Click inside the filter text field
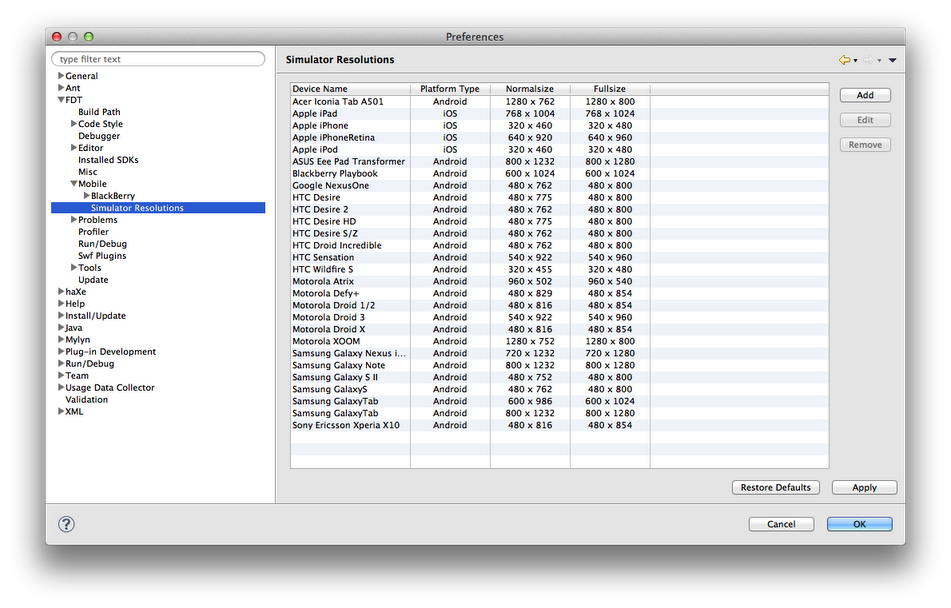 (x=157, y=58)
